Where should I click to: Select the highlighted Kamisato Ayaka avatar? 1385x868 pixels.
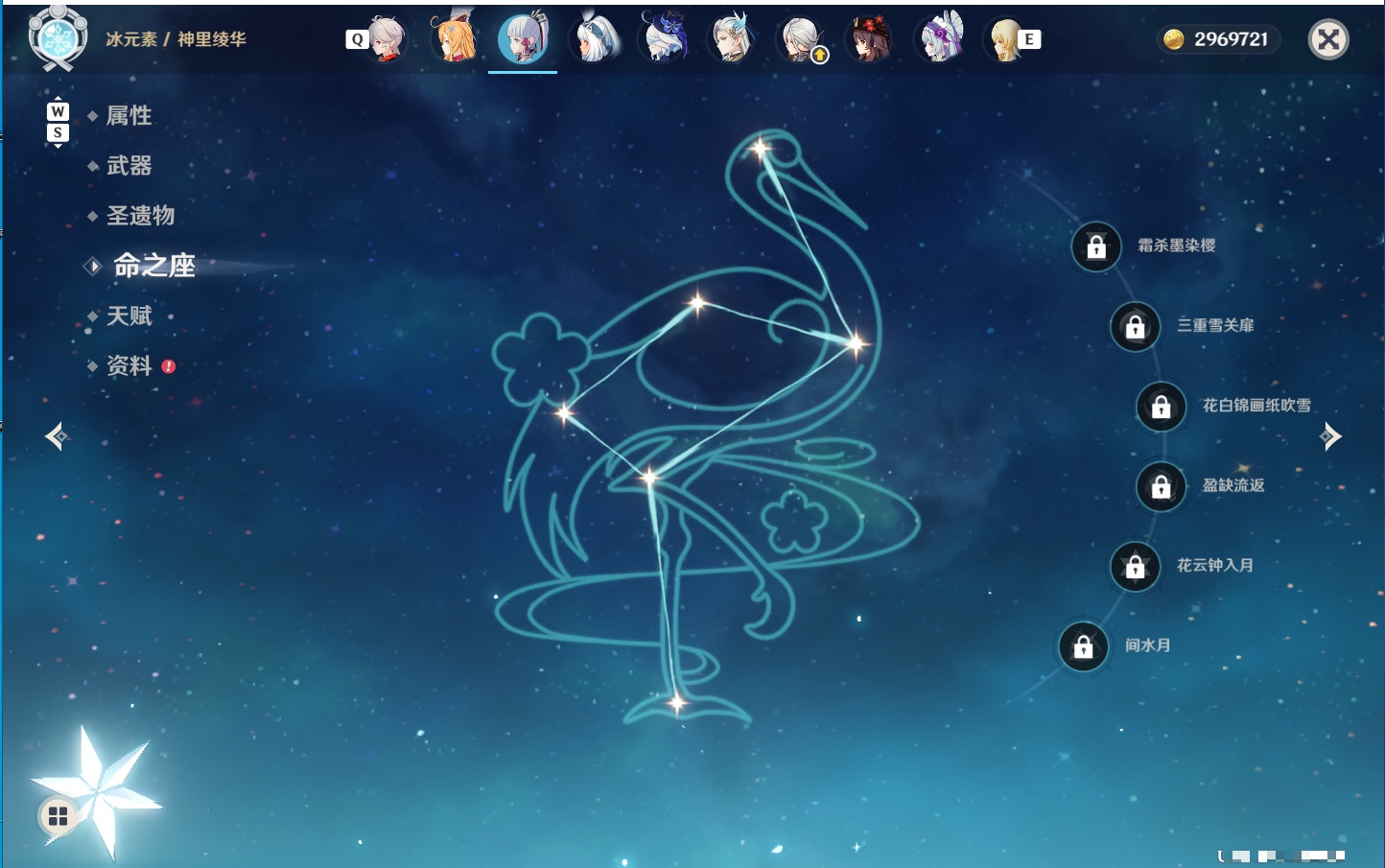[523, 38]
